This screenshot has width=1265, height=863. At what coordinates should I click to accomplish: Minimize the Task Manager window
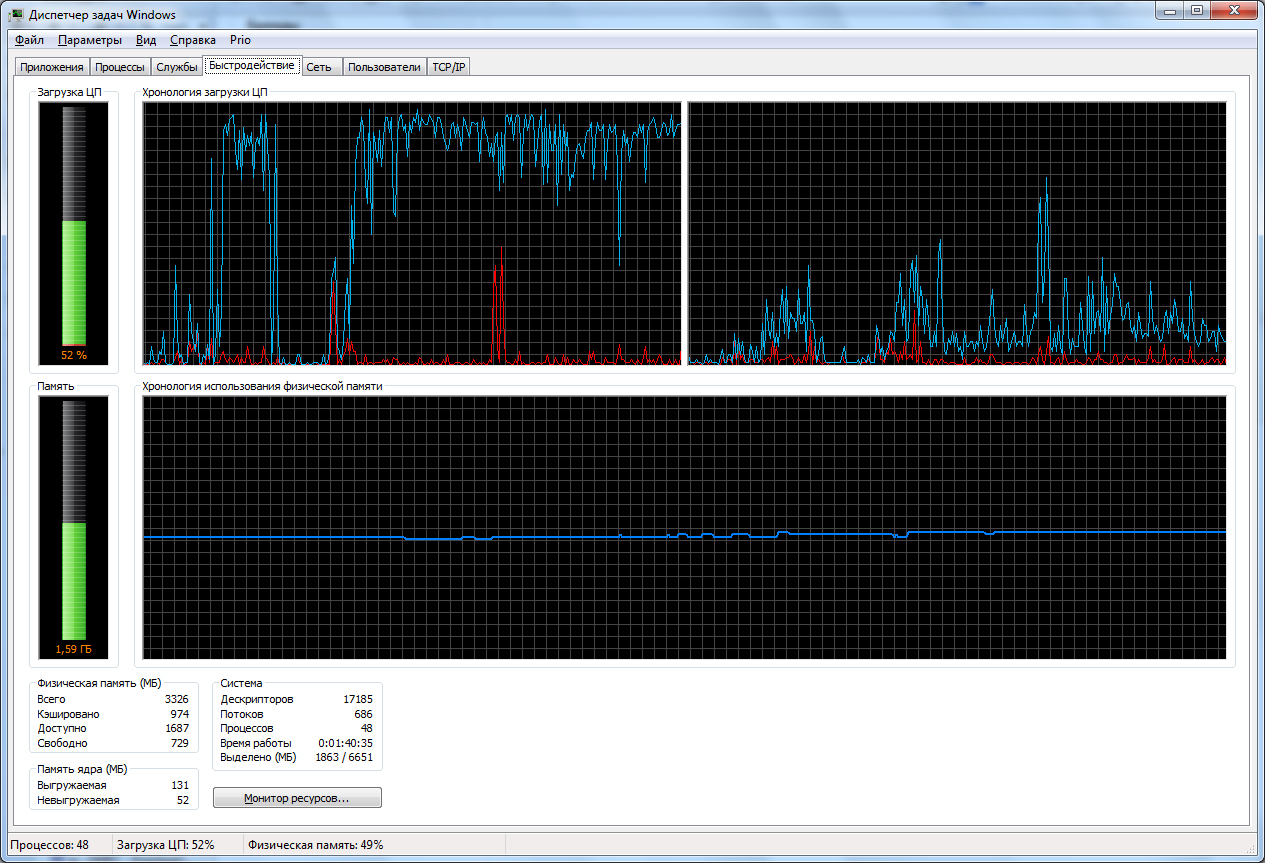tap(1172, 11)
